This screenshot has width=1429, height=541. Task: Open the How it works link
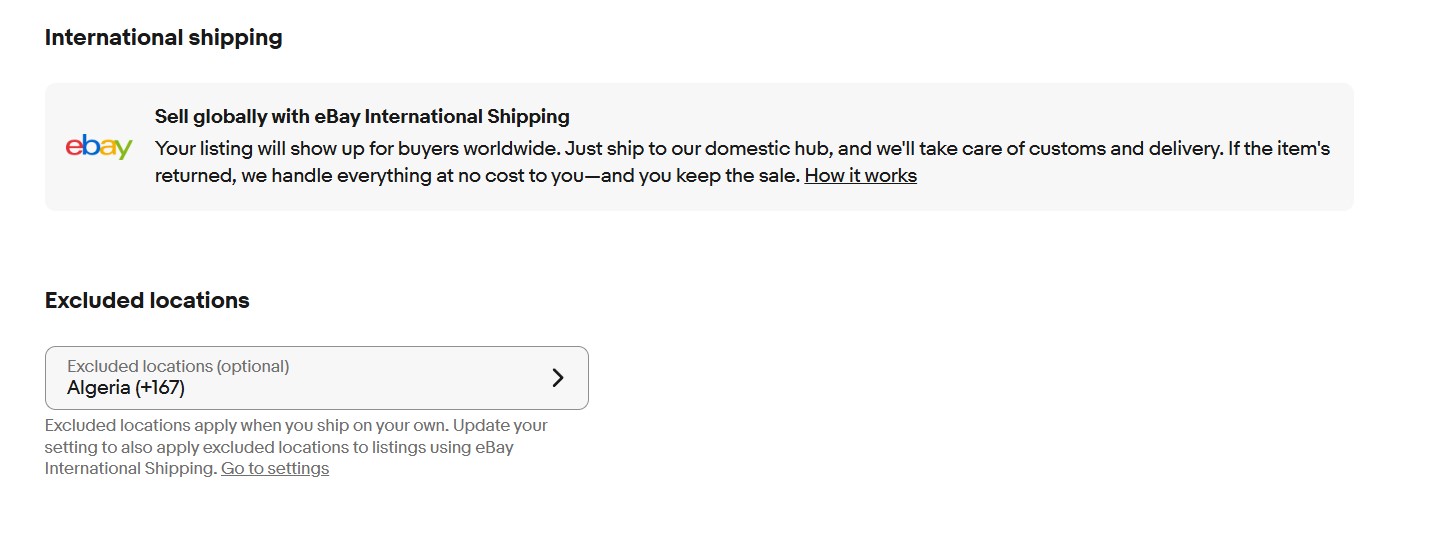pos(860,176)
